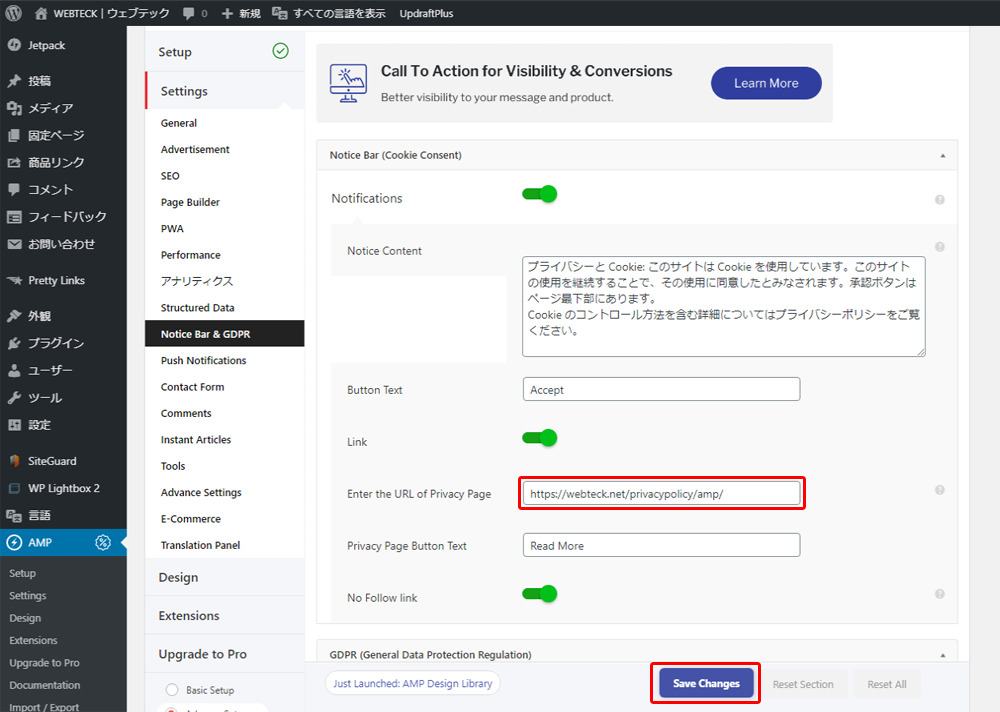Open the WEBTECK site home icon
This screenshot has width=1000, height=712.
41,13
